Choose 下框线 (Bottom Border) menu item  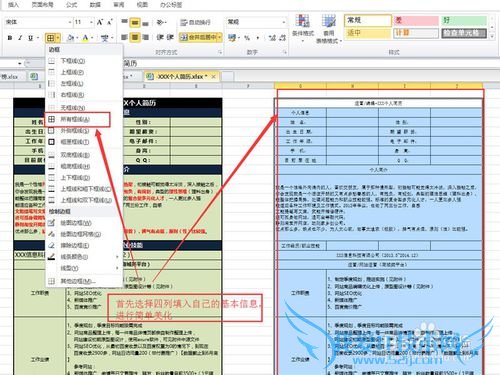(84, 61)
